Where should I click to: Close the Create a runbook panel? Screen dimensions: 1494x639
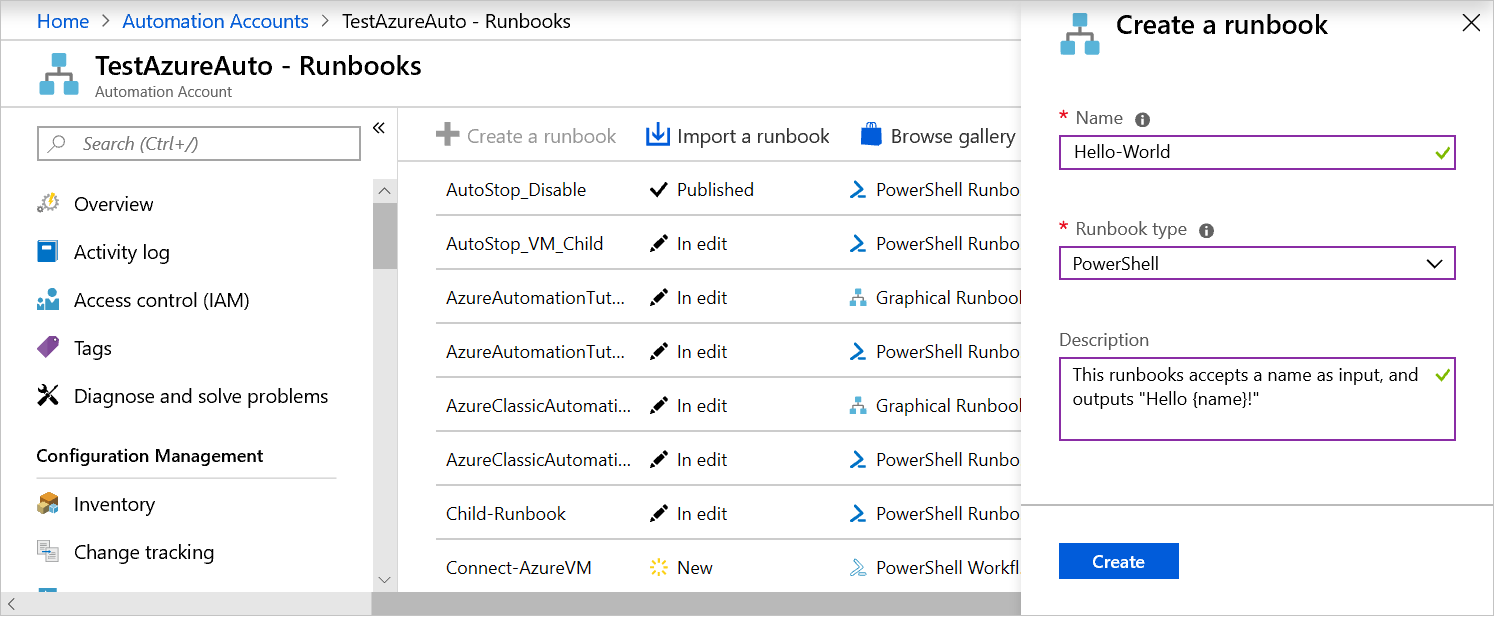1471,23
